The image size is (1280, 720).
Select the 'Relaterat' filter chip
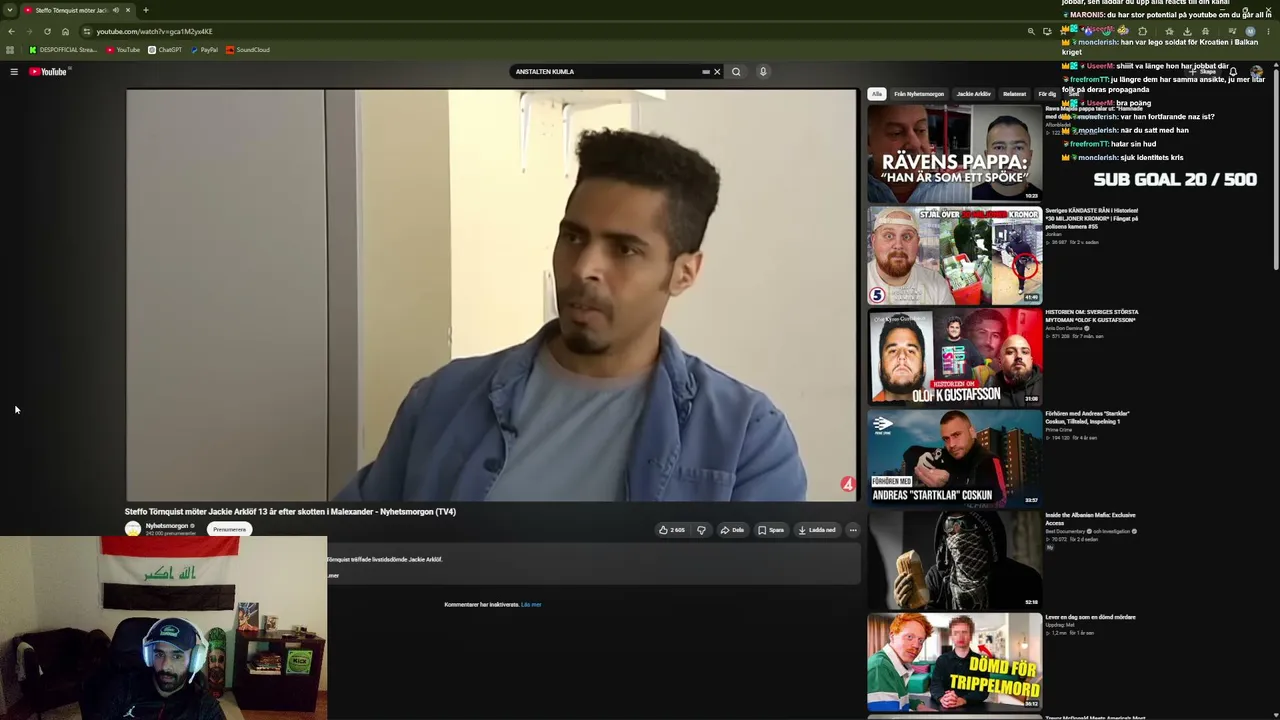(x=1015, y=94)
